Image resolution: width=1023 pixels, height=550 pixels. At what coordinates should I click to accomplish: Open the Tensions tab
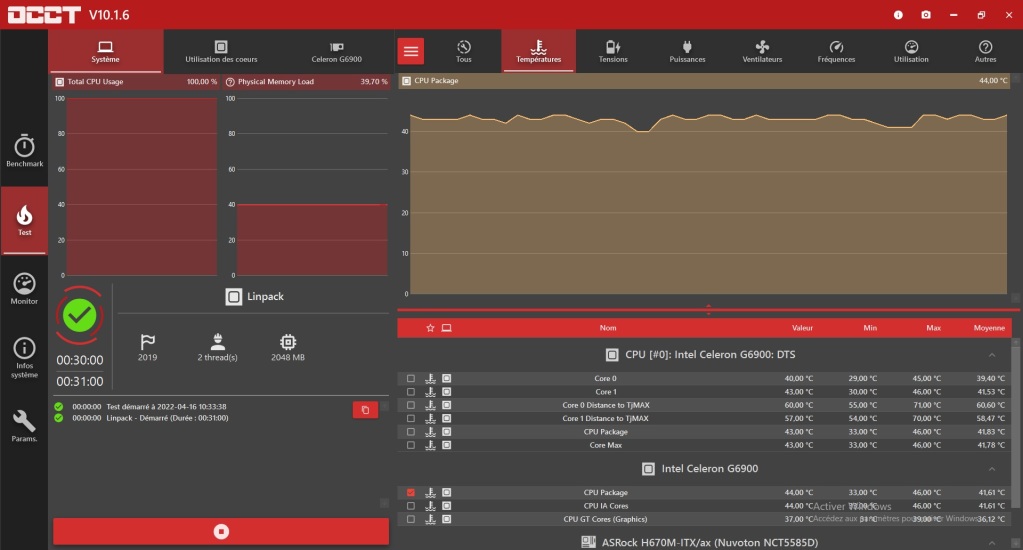click(x=613, y=51)
